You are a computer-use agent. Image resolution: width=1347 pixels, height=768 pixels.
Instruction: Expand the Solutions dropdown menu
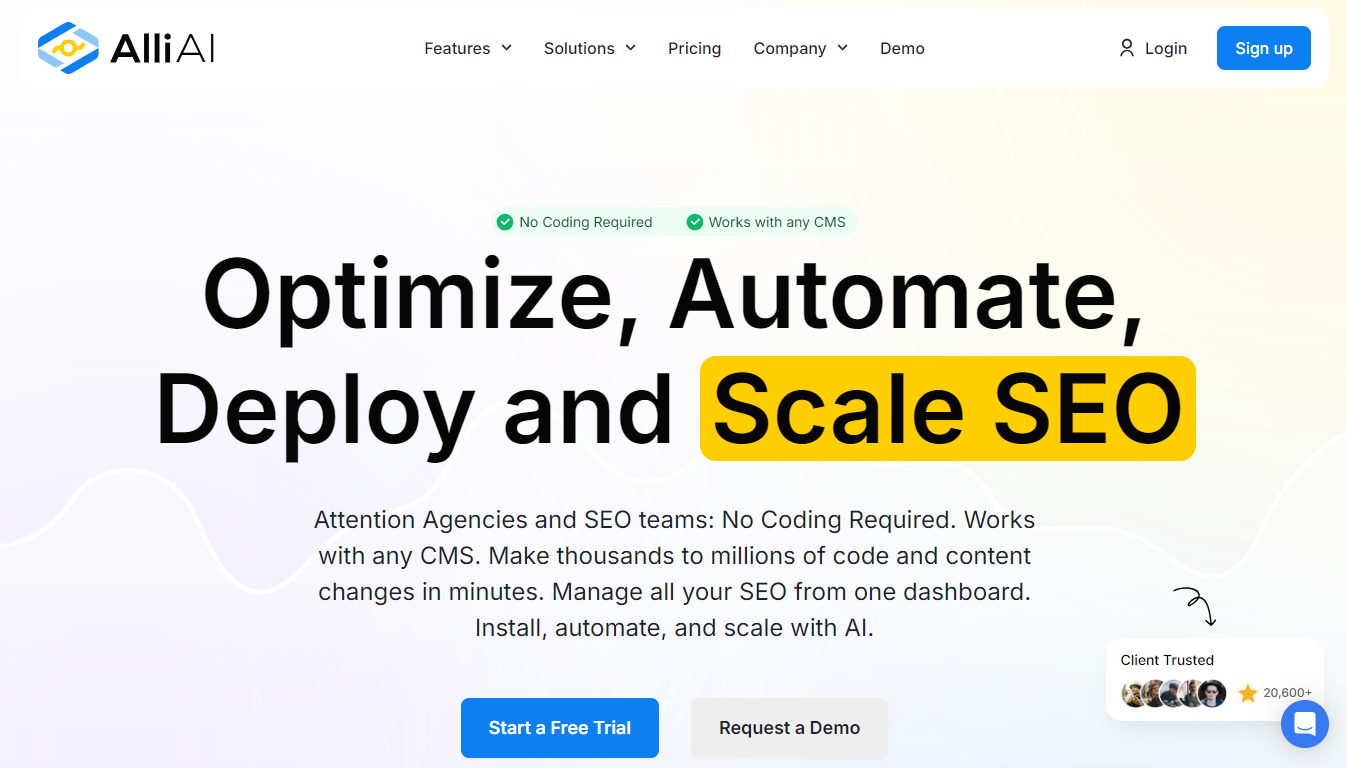[589, 48]
